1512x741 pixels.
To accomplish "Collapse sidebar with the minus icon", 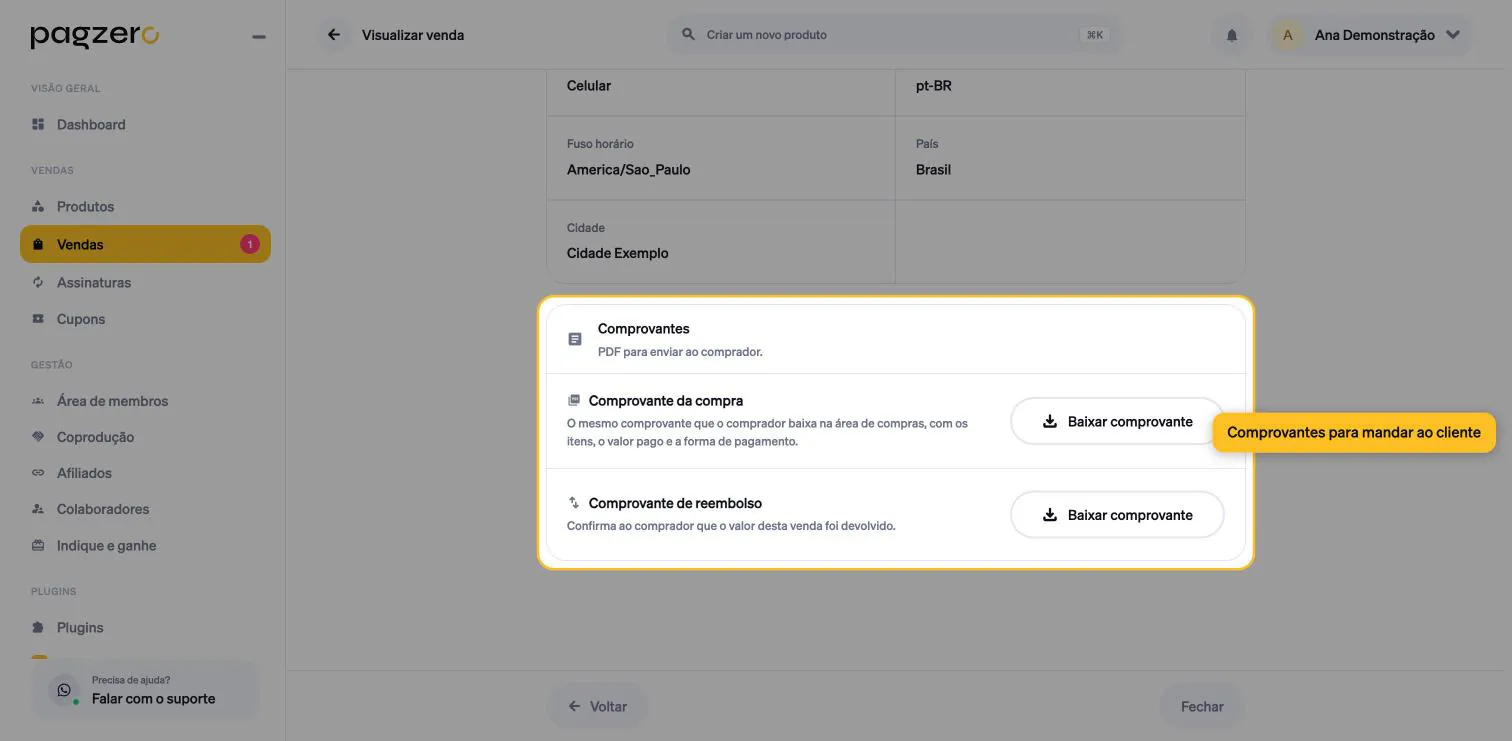I will 259,37.
